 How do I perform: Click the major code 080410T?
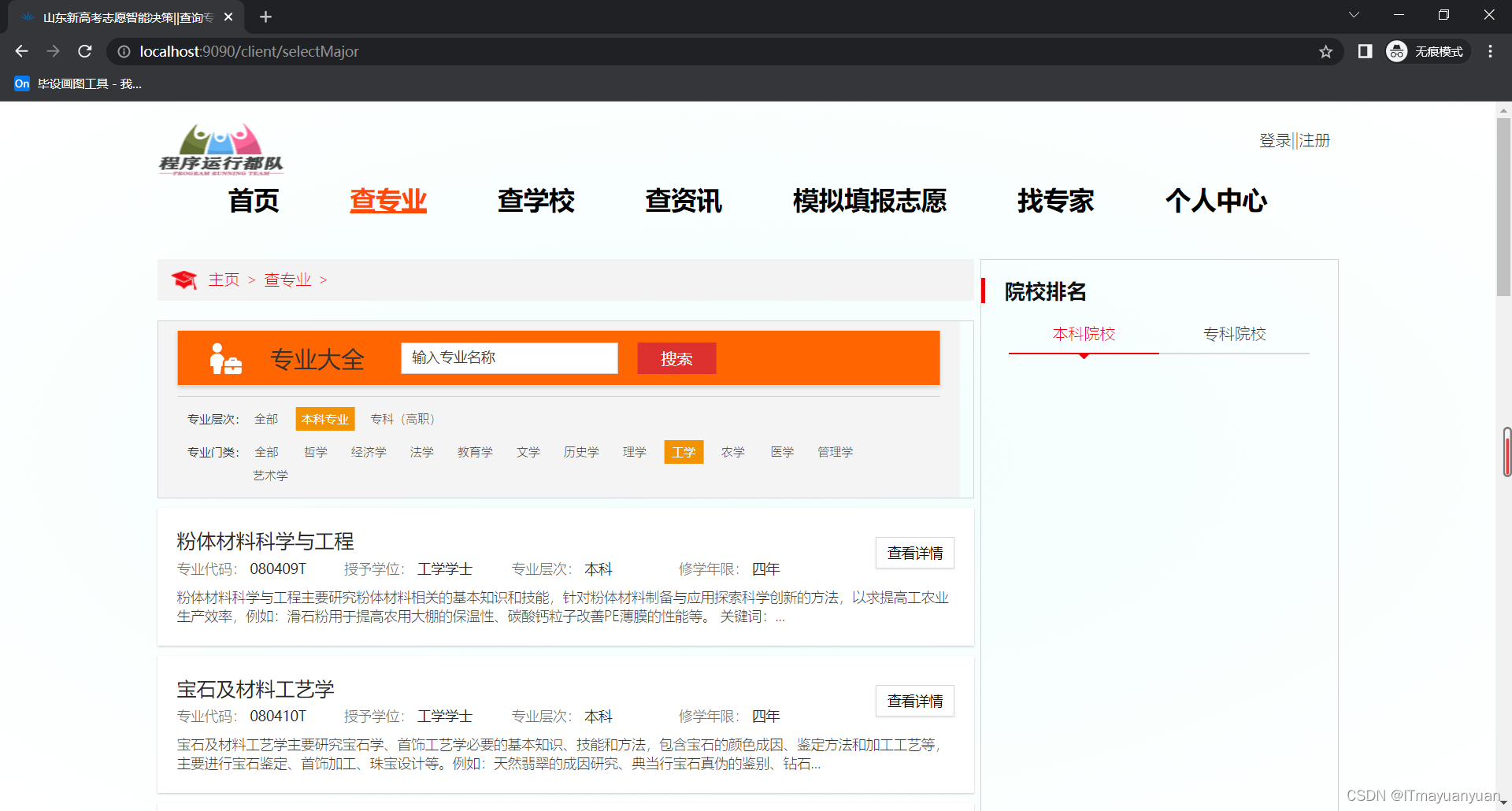(x=278, y=717)
